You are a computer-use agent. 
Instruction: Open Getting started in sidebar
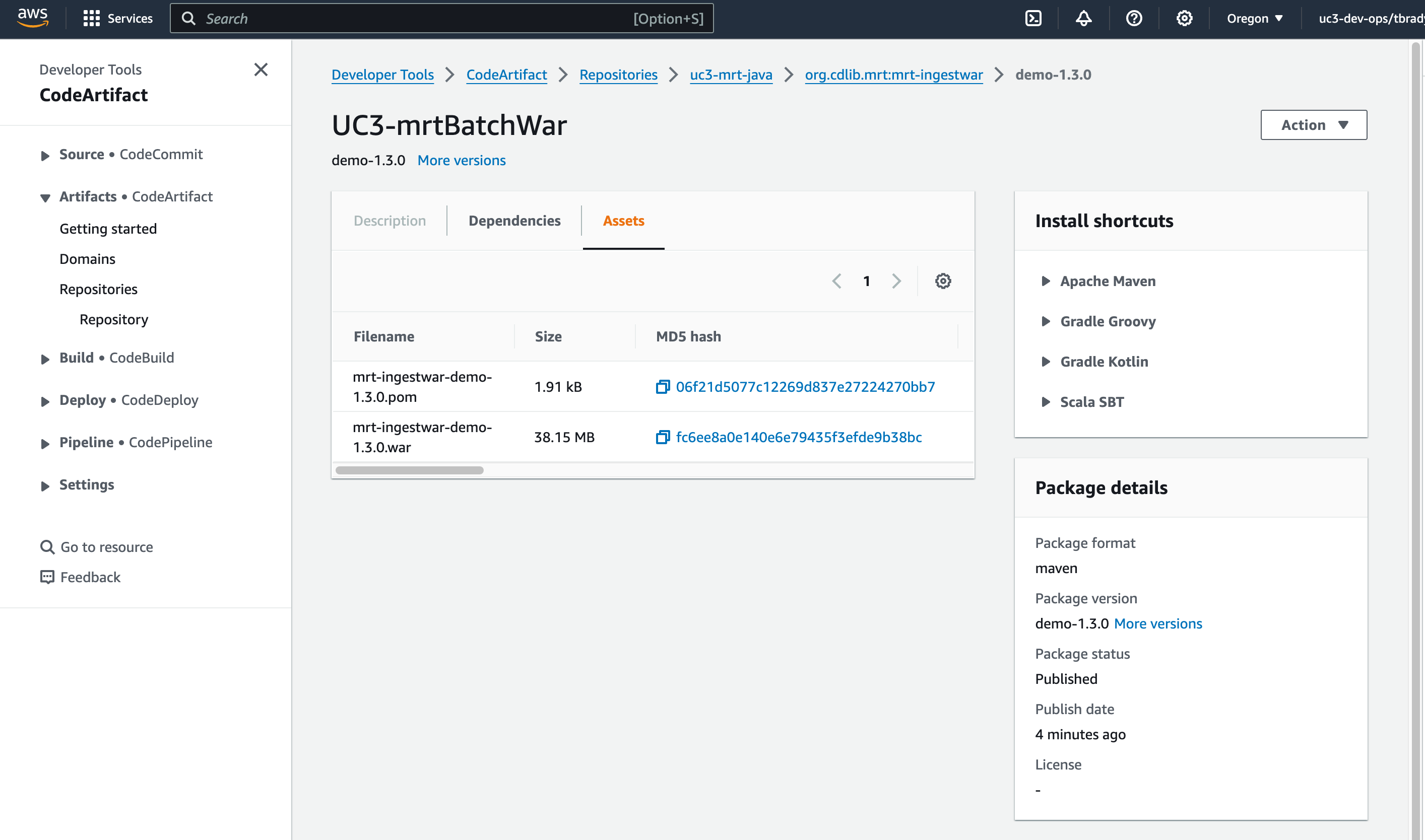tap(108, 229)
